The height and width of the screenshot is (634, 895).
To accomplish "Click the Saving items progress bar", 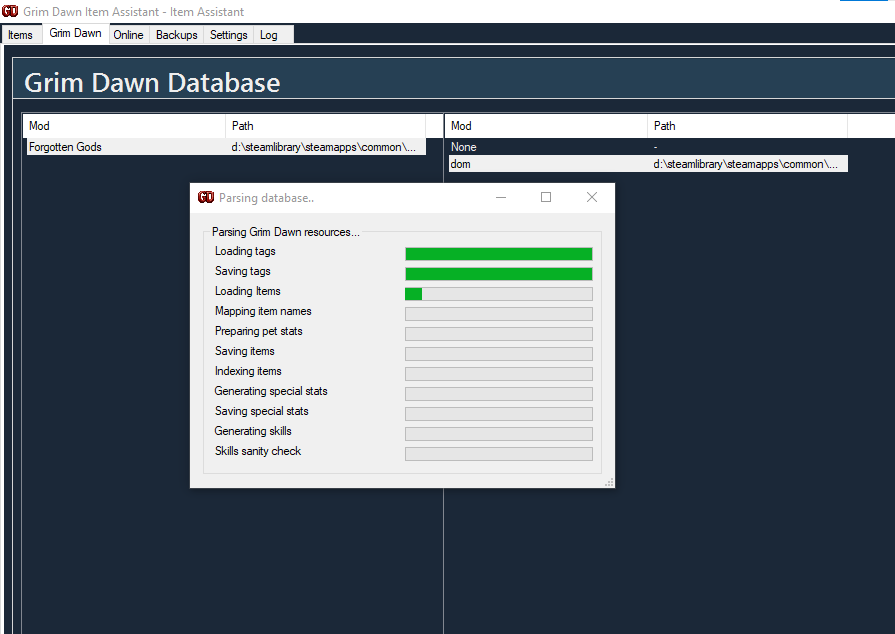I will (x=499, y=354).
